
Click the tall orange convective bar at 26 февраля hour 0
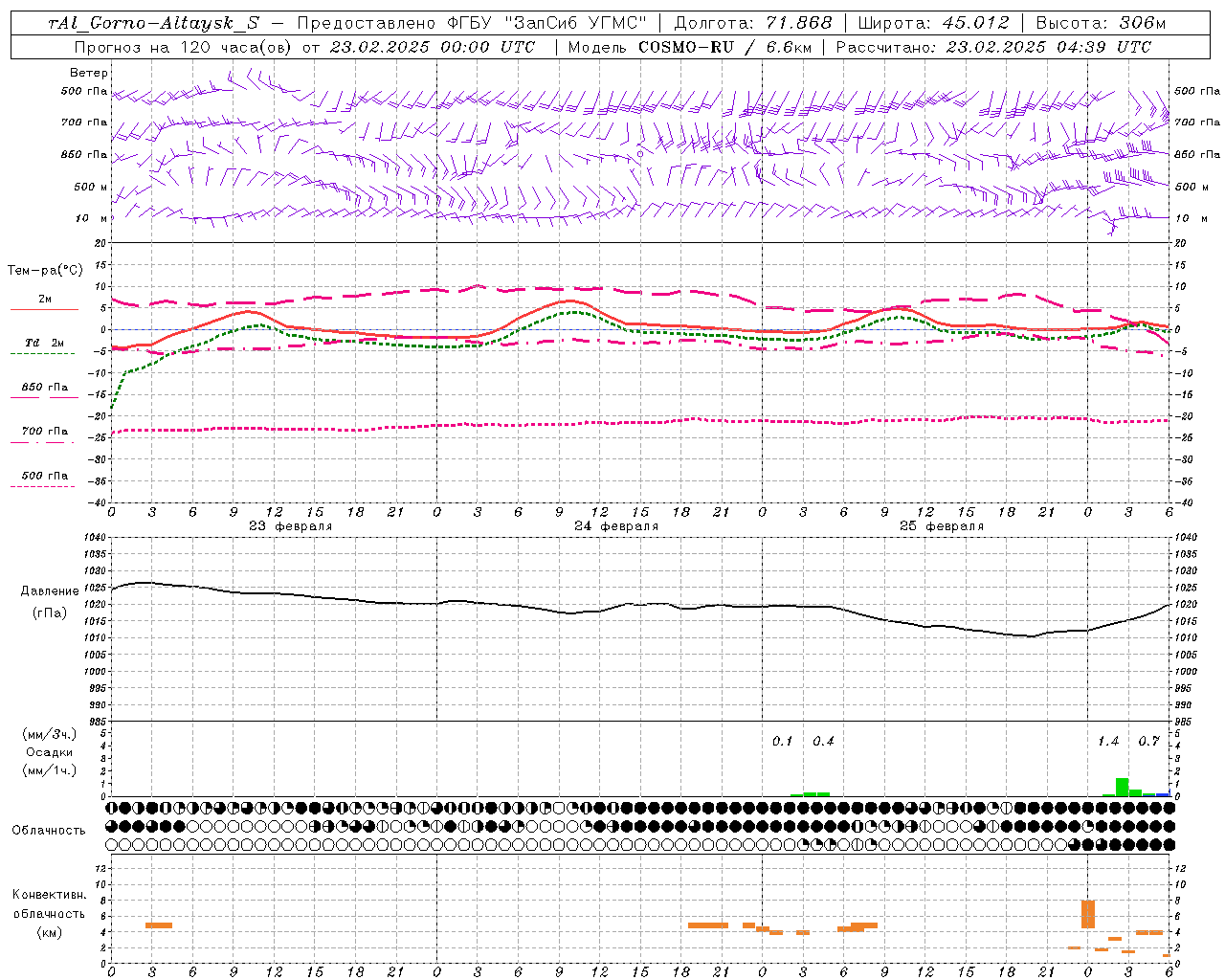pos(1088,914)
